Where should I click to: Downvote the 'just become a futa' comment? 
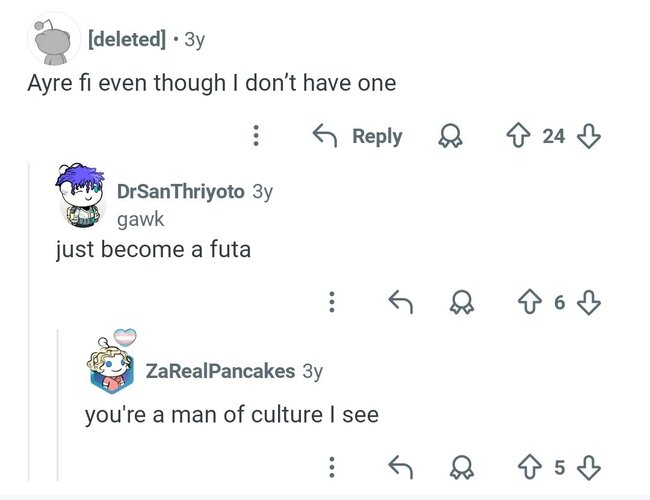pyautogui.click(x=589, y=303)
